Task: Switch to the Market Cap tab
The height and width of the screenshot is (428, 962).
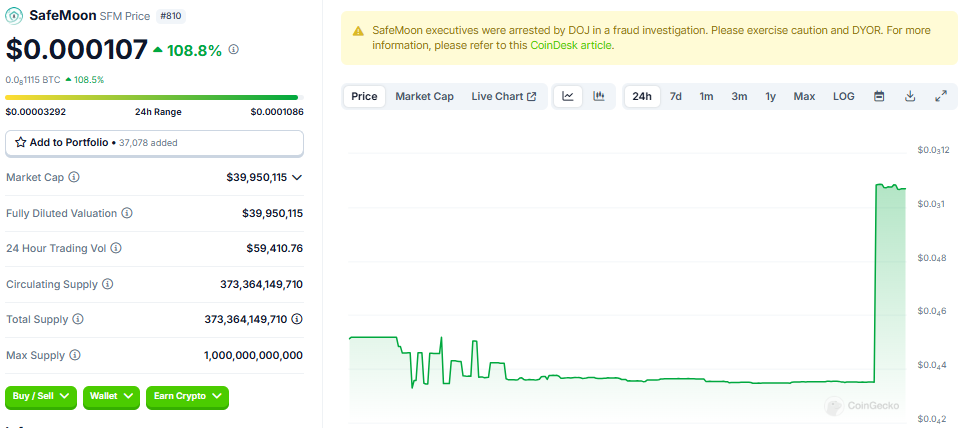Action: click(424, 96)
